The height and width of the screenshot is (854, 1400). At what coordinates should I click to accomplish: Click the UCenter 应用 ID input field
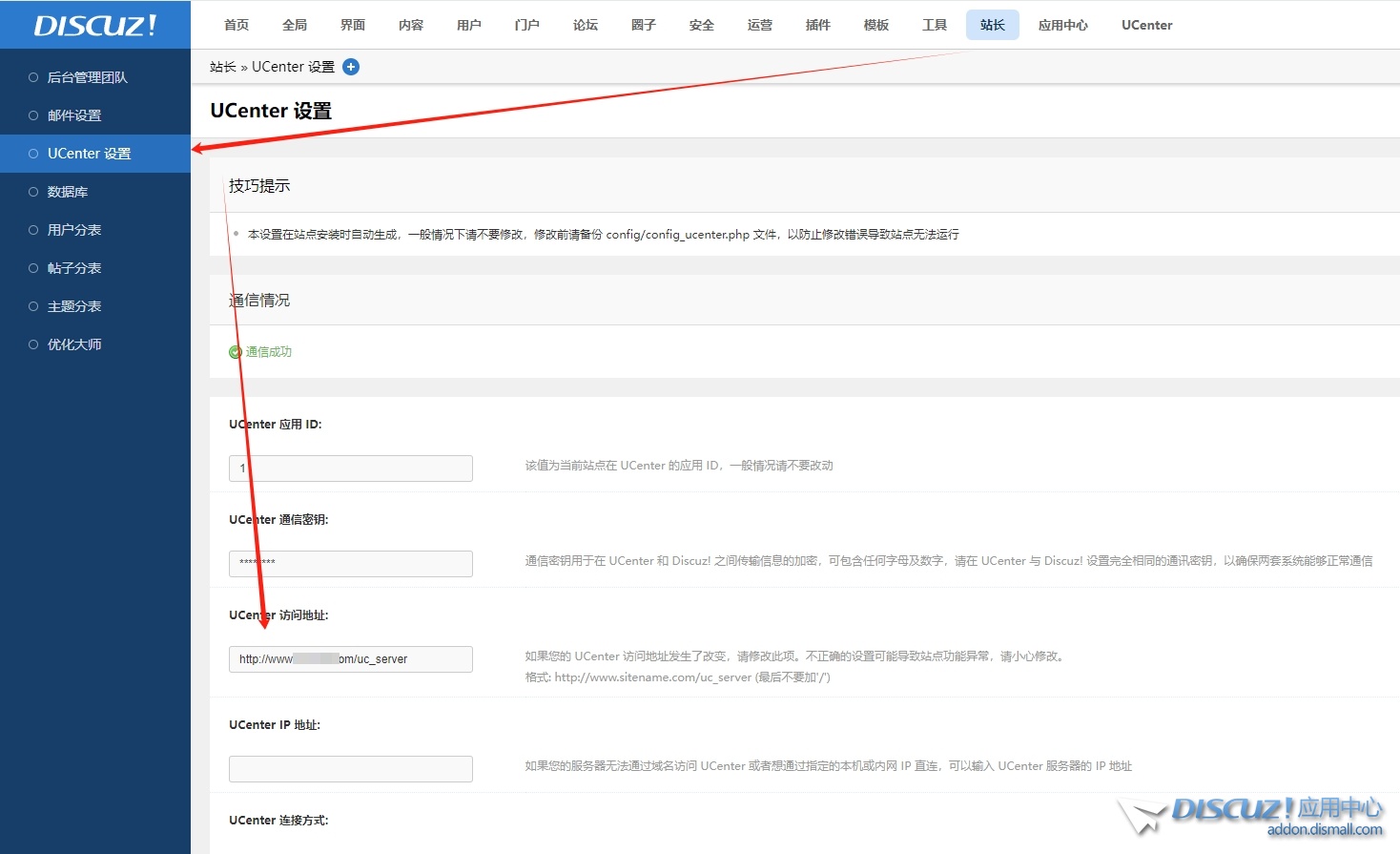click(351, 469)
